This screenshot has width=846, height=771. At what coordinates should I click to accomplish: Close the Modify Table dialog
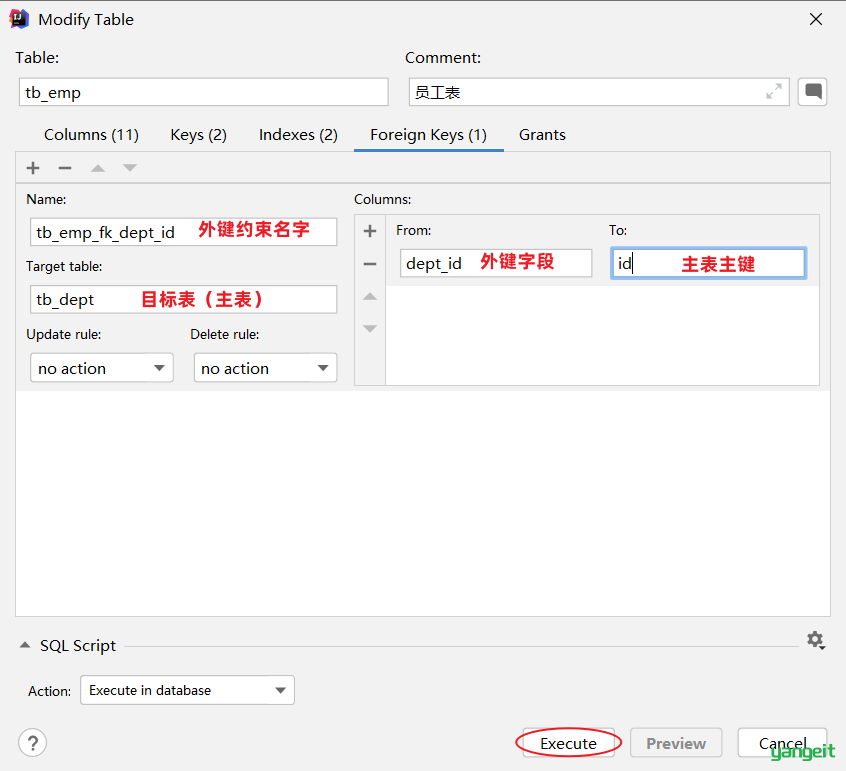[816, 19]
